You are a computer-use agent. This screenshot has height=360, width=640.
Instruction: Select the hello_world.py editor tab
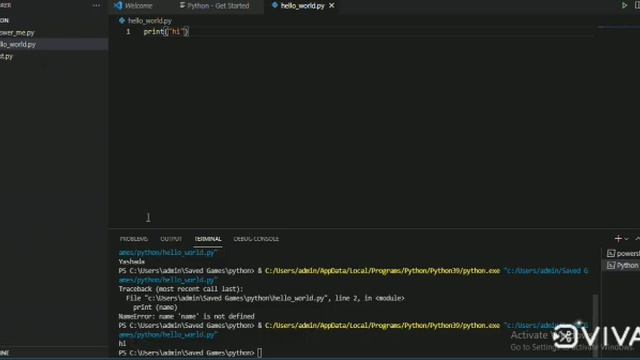[302, 6]
